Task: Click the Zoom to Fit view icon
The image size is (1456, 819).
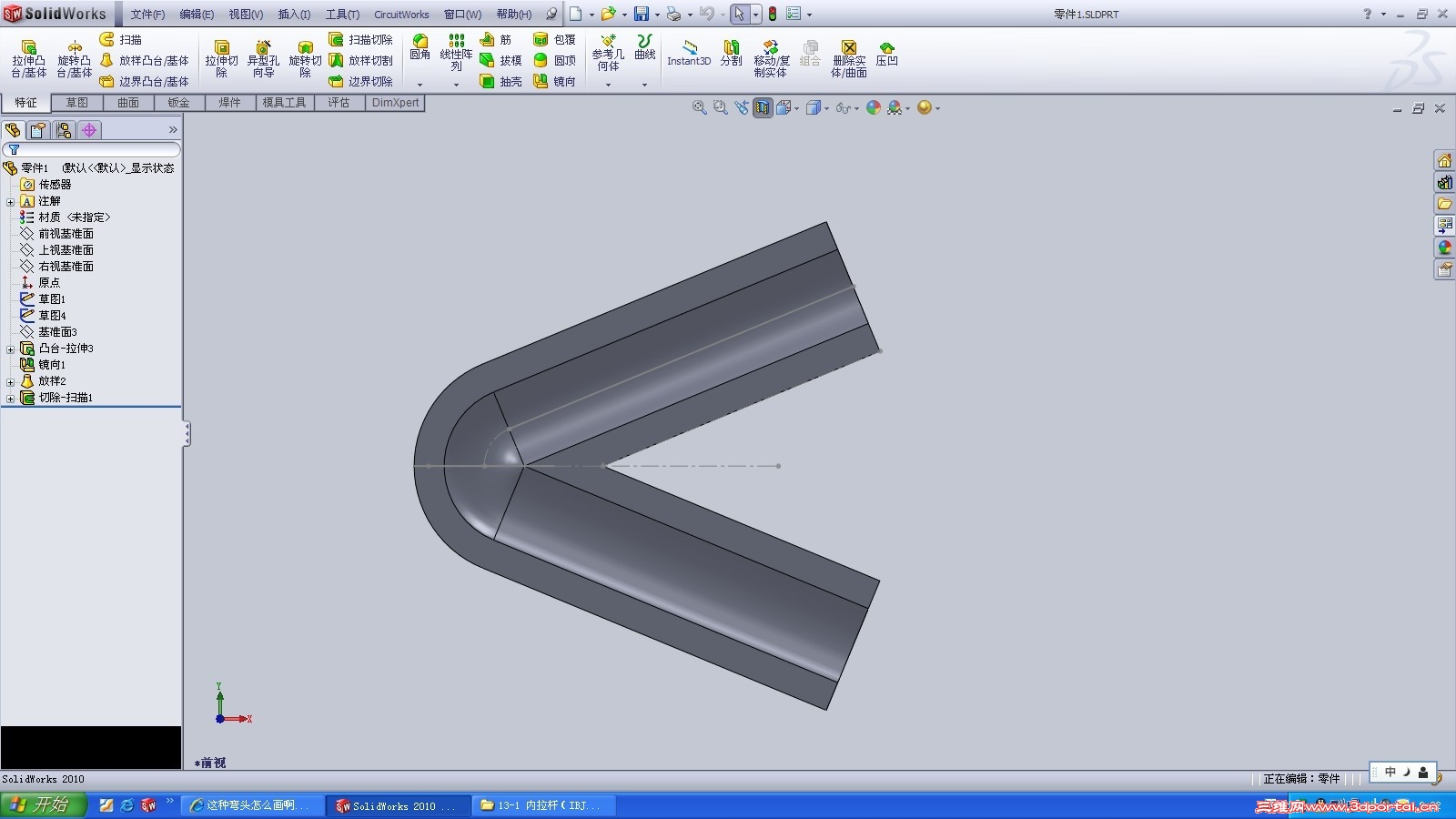Action: tap(699, 107)
